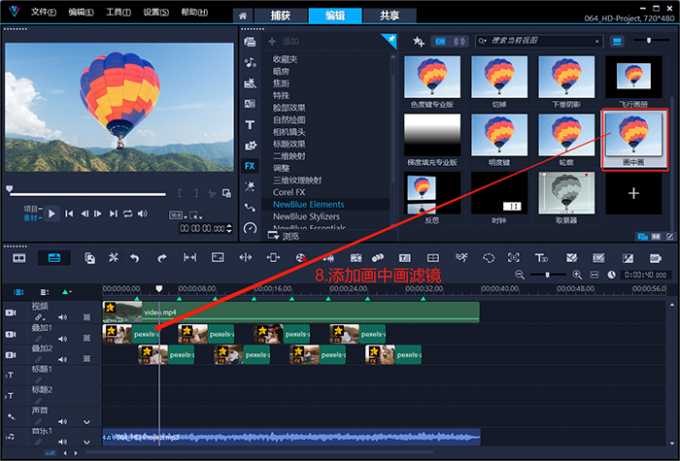Viewport: 680px width, 461px height.
Task: Click the GIF creator icon
Action: pyautogui.click(x=655, y=258)
